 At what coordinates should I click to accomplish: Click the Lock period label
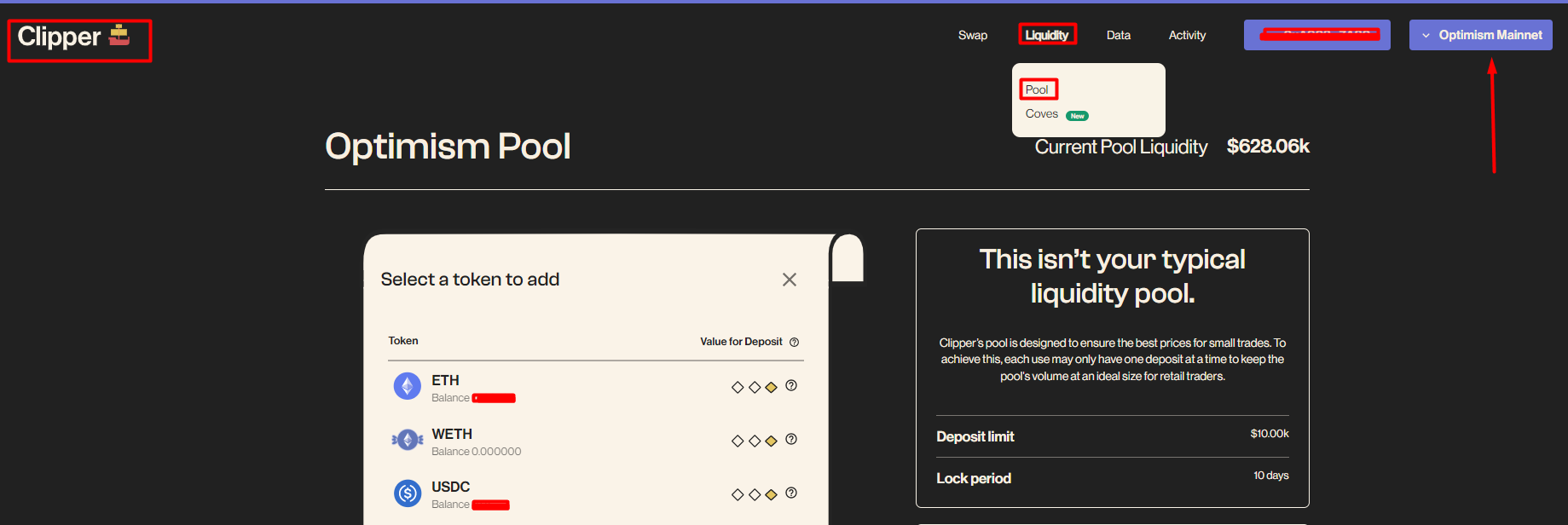tap(974, 478)
